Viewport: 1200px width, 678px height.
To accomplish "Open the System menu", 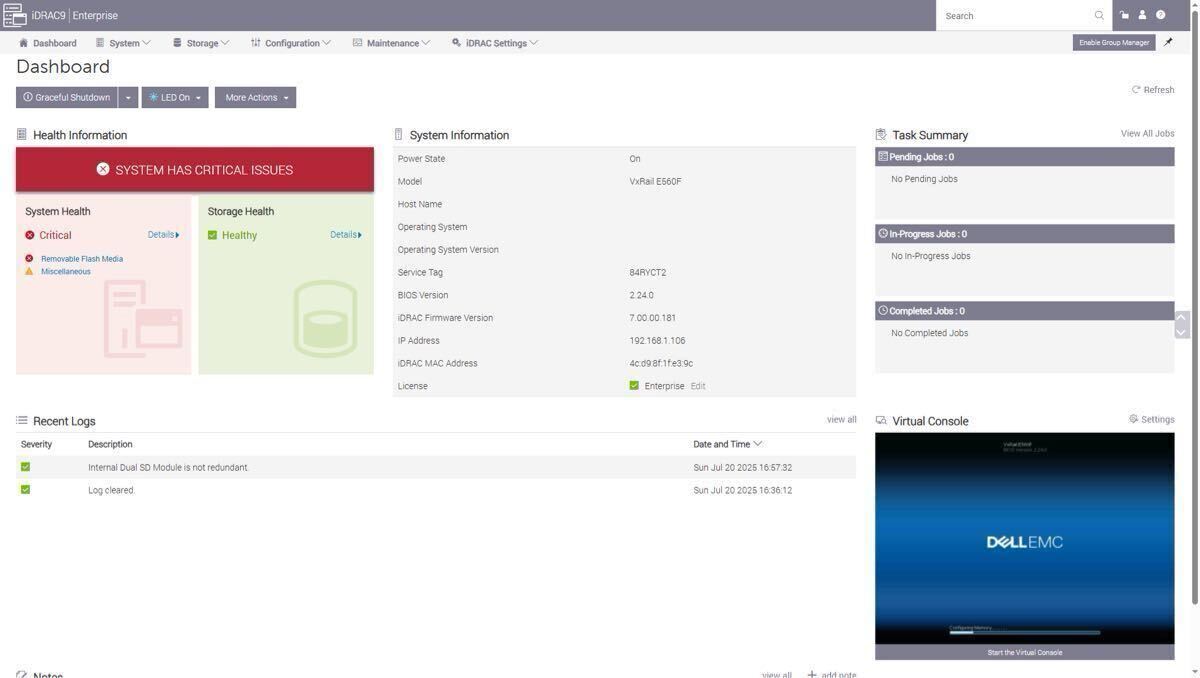I will pos(123,43).
